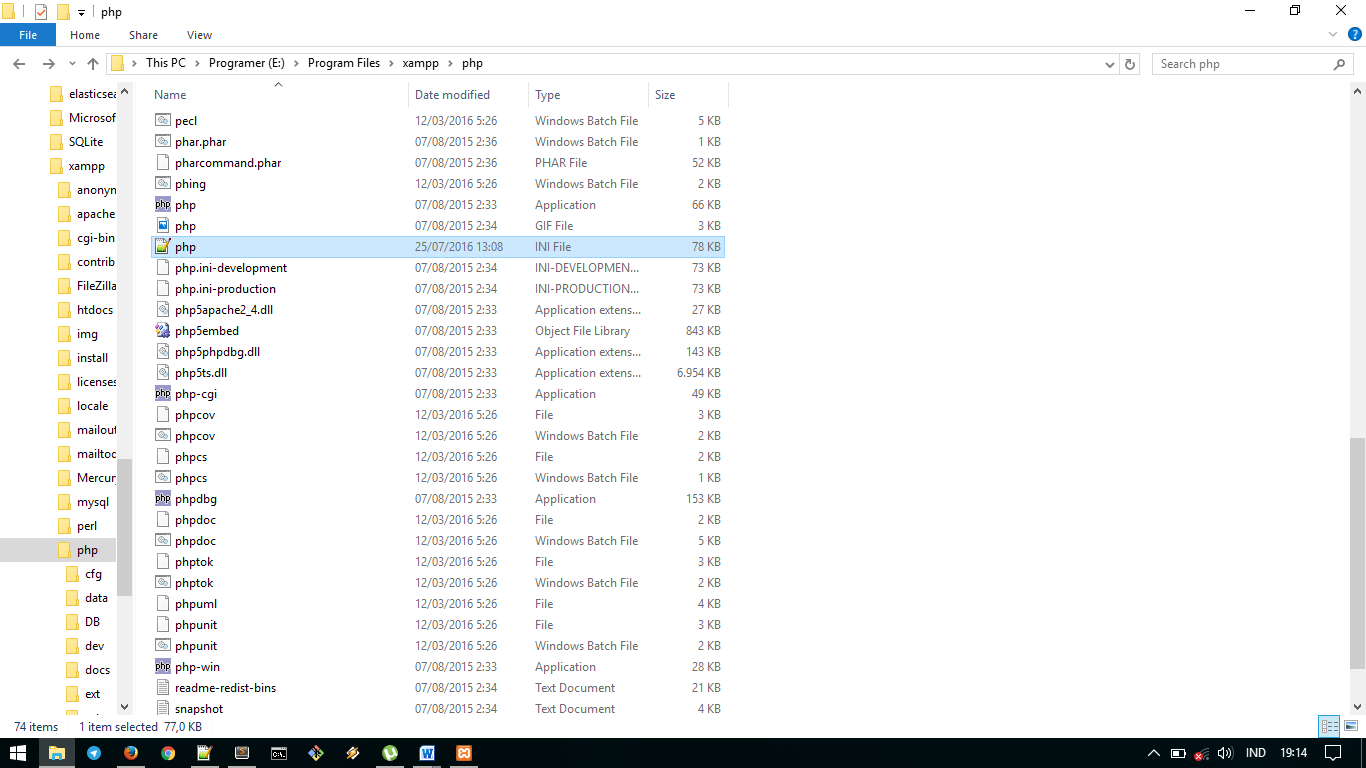Open Microsoft Word from the taskbar
The width and height of the screenshot is (1366, 768).
coord(427,753)
